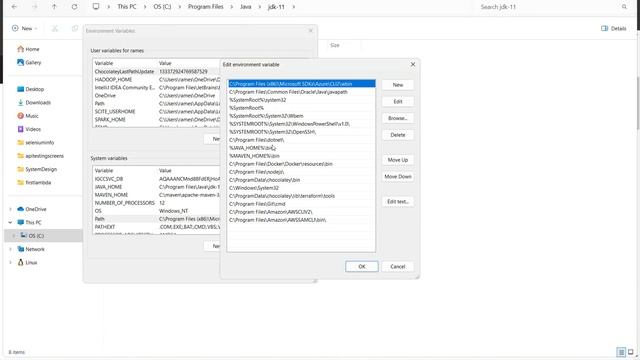This screenshot has width=640, height=360.
Task: Select MAVEN_HOME row in System variables
Action: coord(157,195)
